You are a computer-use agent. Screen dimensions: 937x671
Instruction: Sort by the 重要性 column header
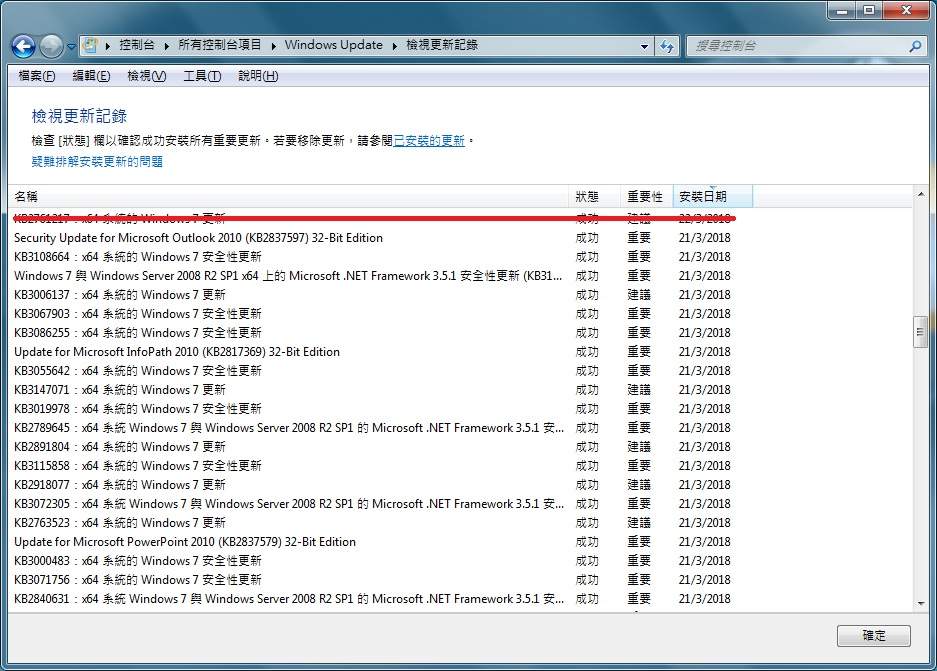(647, 197)
